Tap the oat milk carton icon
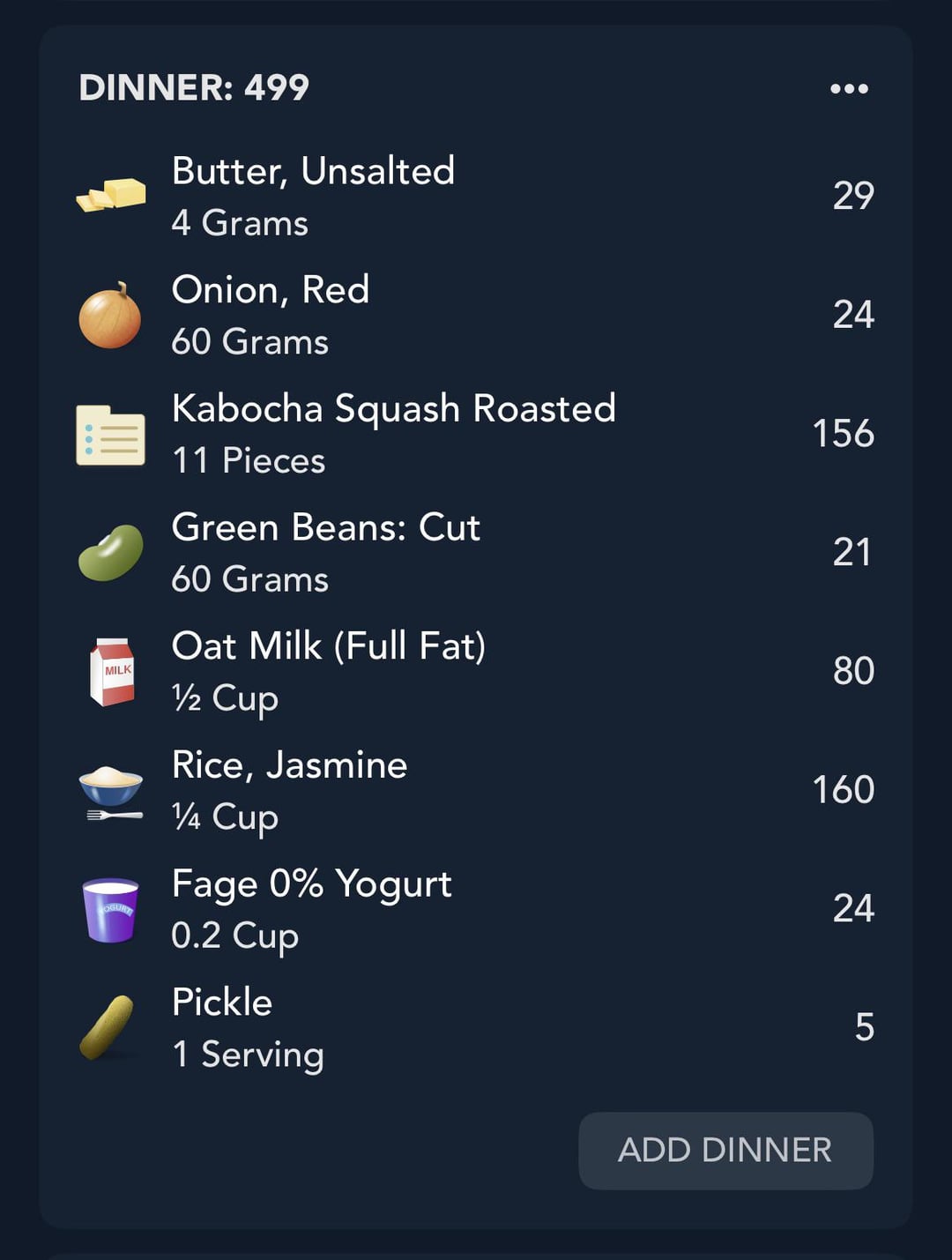This screenshot has height=1260, width=952. (112, 672)
